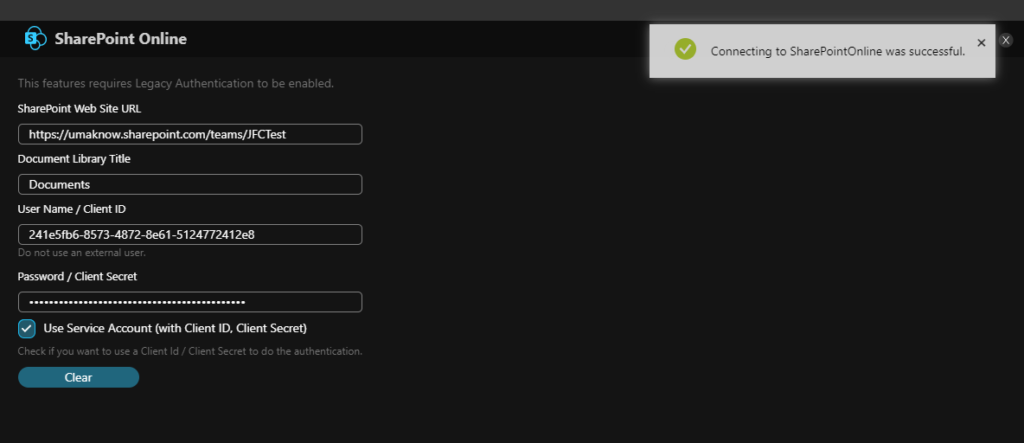Select the User Name / Client ID field

point(190,235)
